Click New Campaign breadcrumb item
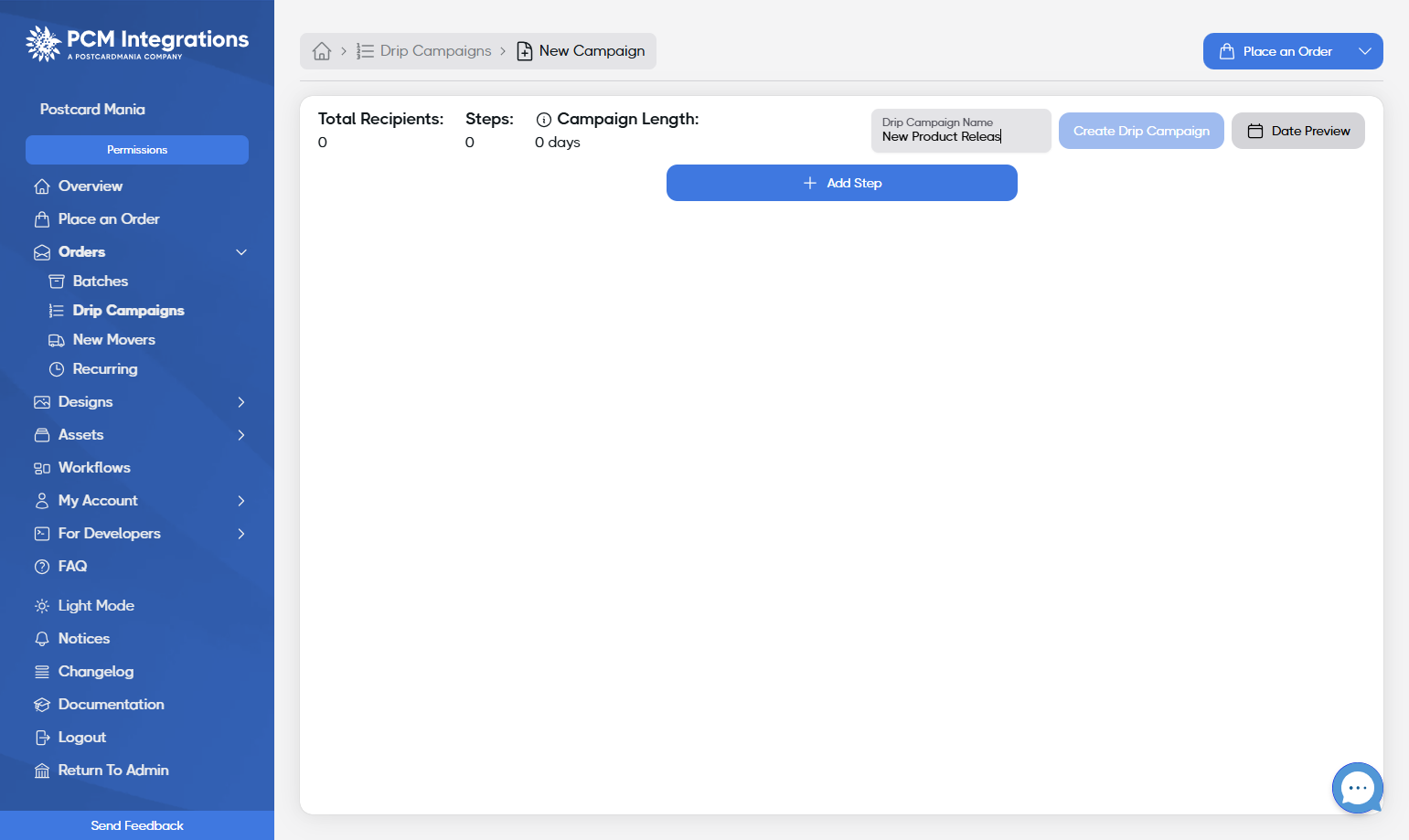This screenshot has height=840, width=1409. (x=582, y=51)
